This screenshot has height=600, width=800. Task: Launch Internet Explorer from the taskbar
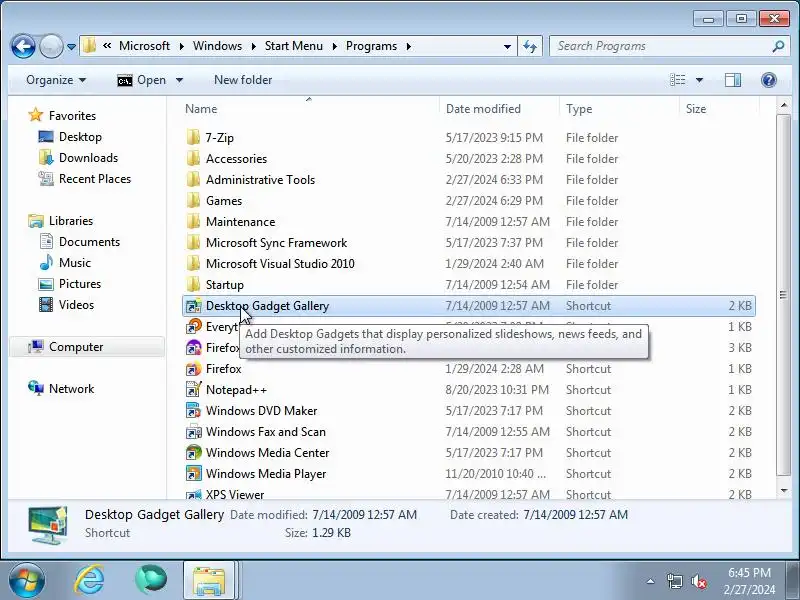click(89, 580)
